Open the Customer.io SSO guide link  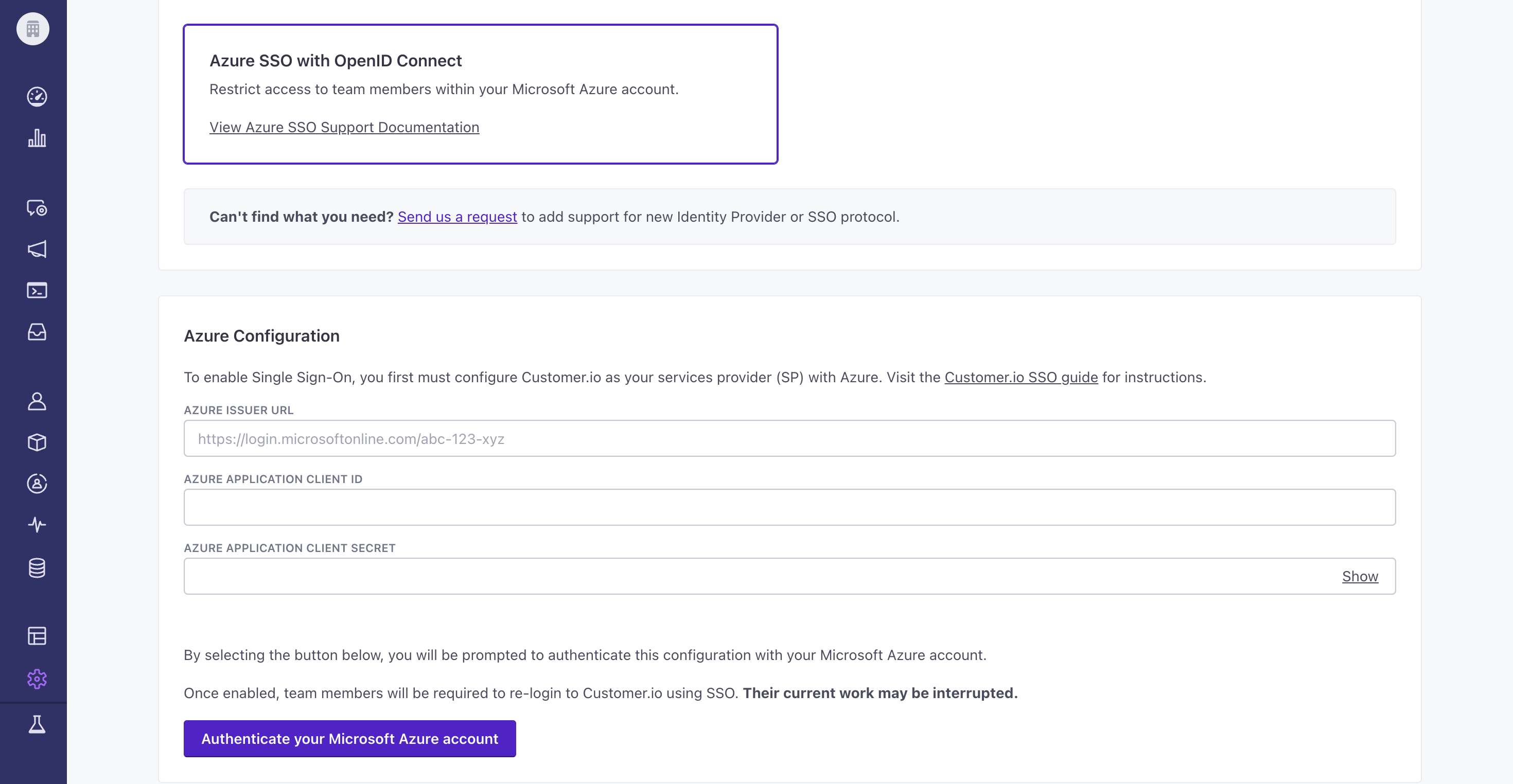(1021, 377)
